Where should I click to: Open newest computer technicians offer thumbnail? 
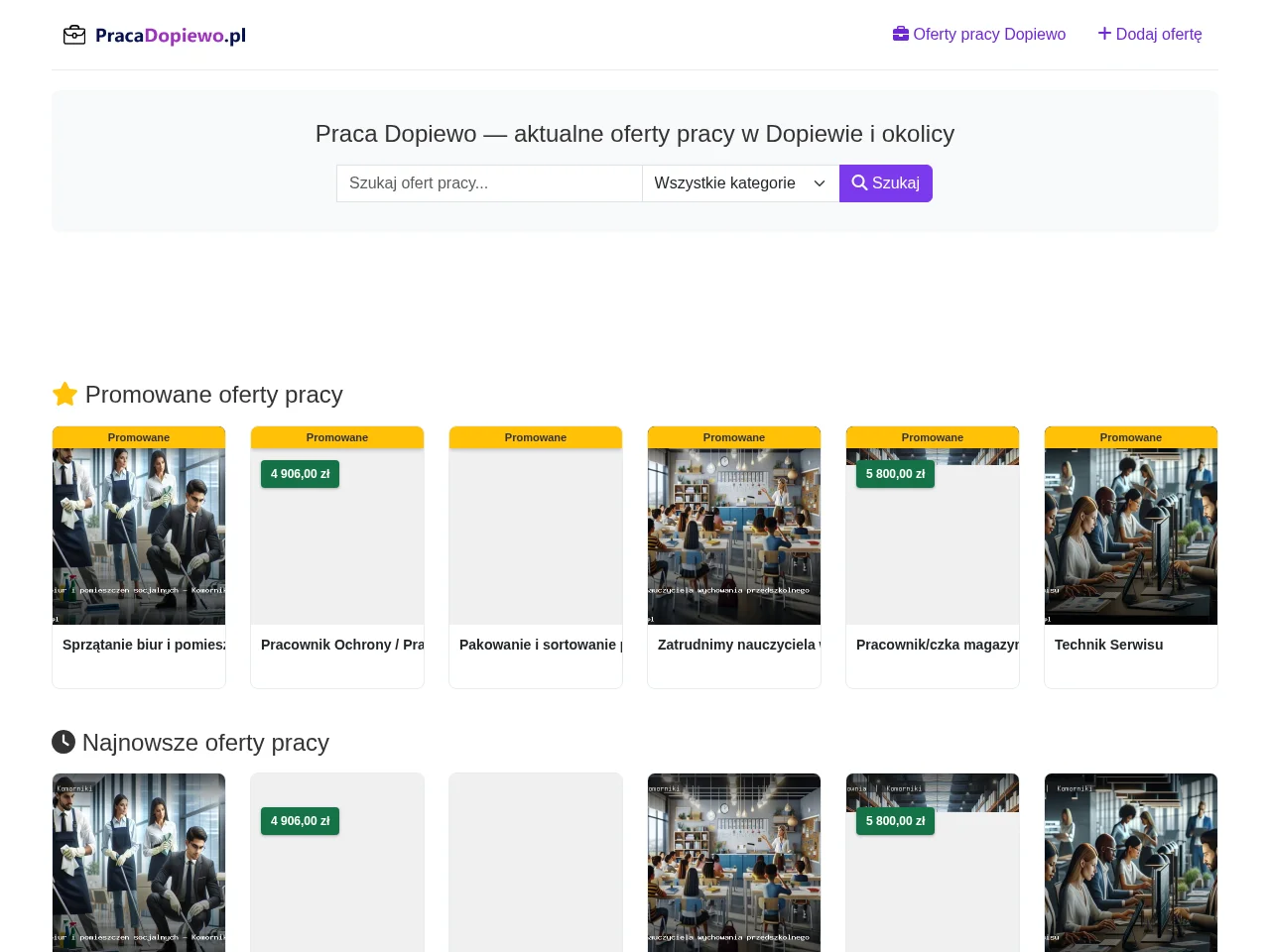click(x=1131, y=863)
